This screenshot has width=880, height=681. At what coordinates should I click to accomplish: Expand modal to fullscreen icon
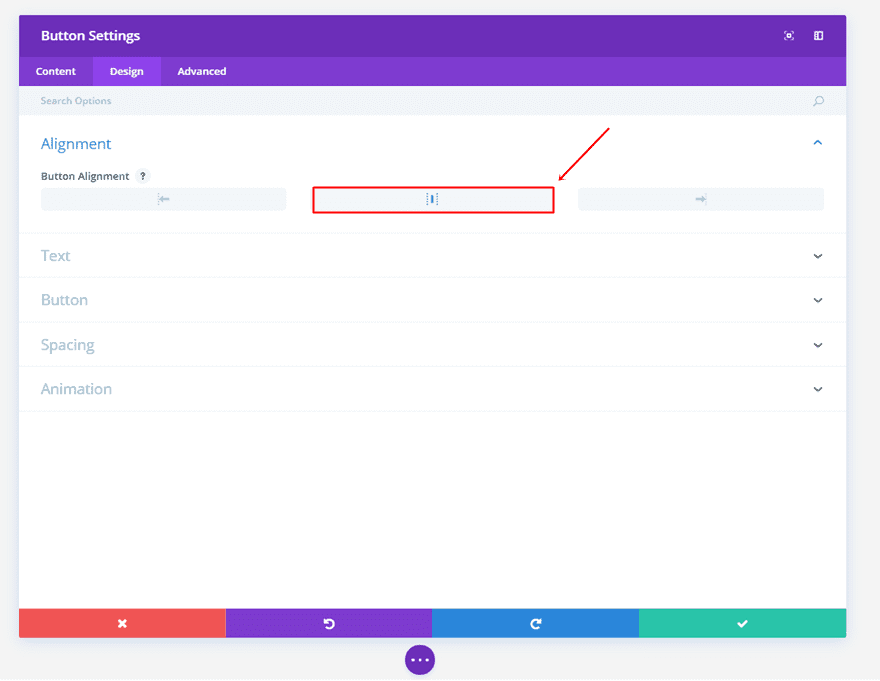coord(789,36)
